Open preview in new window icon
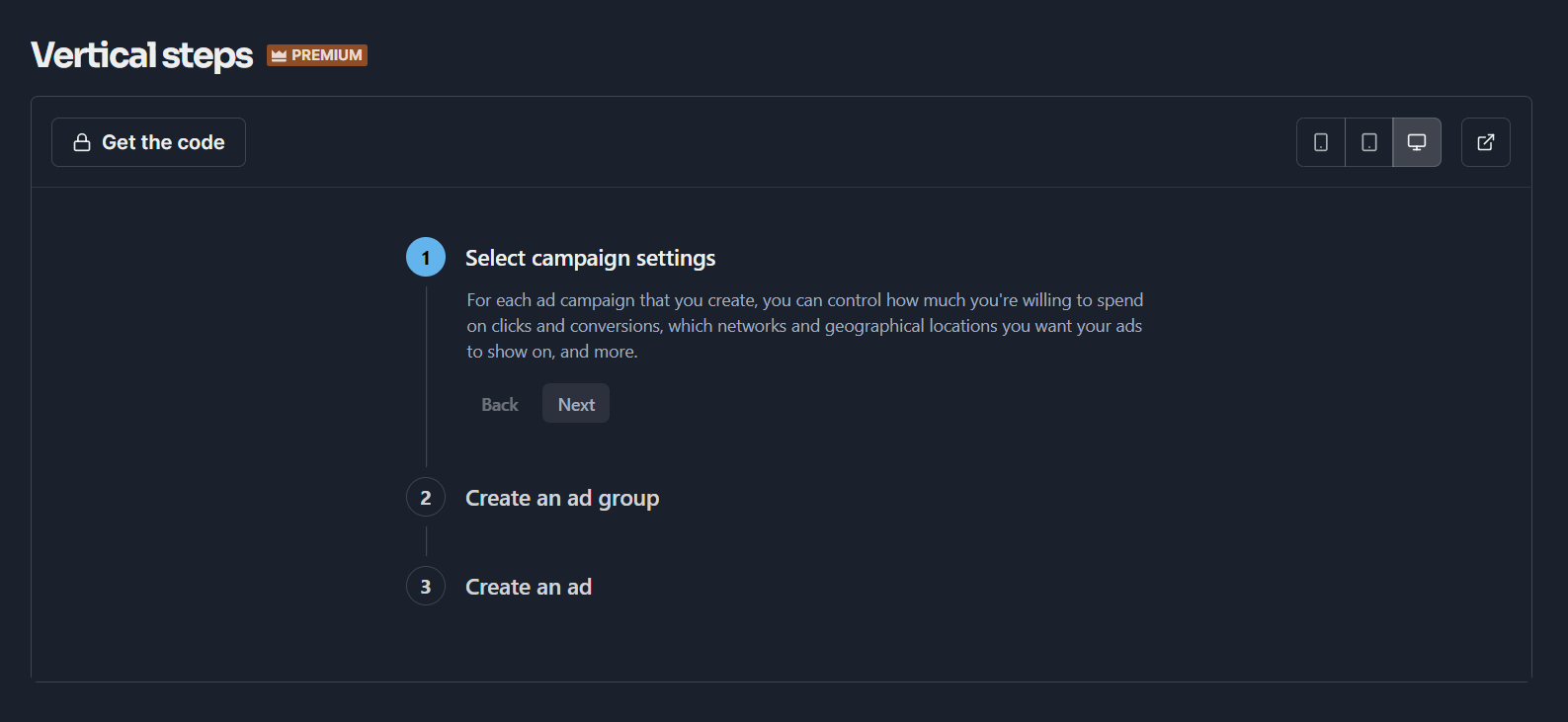Screen dimensions: 1568x722 pos(1485,142)
